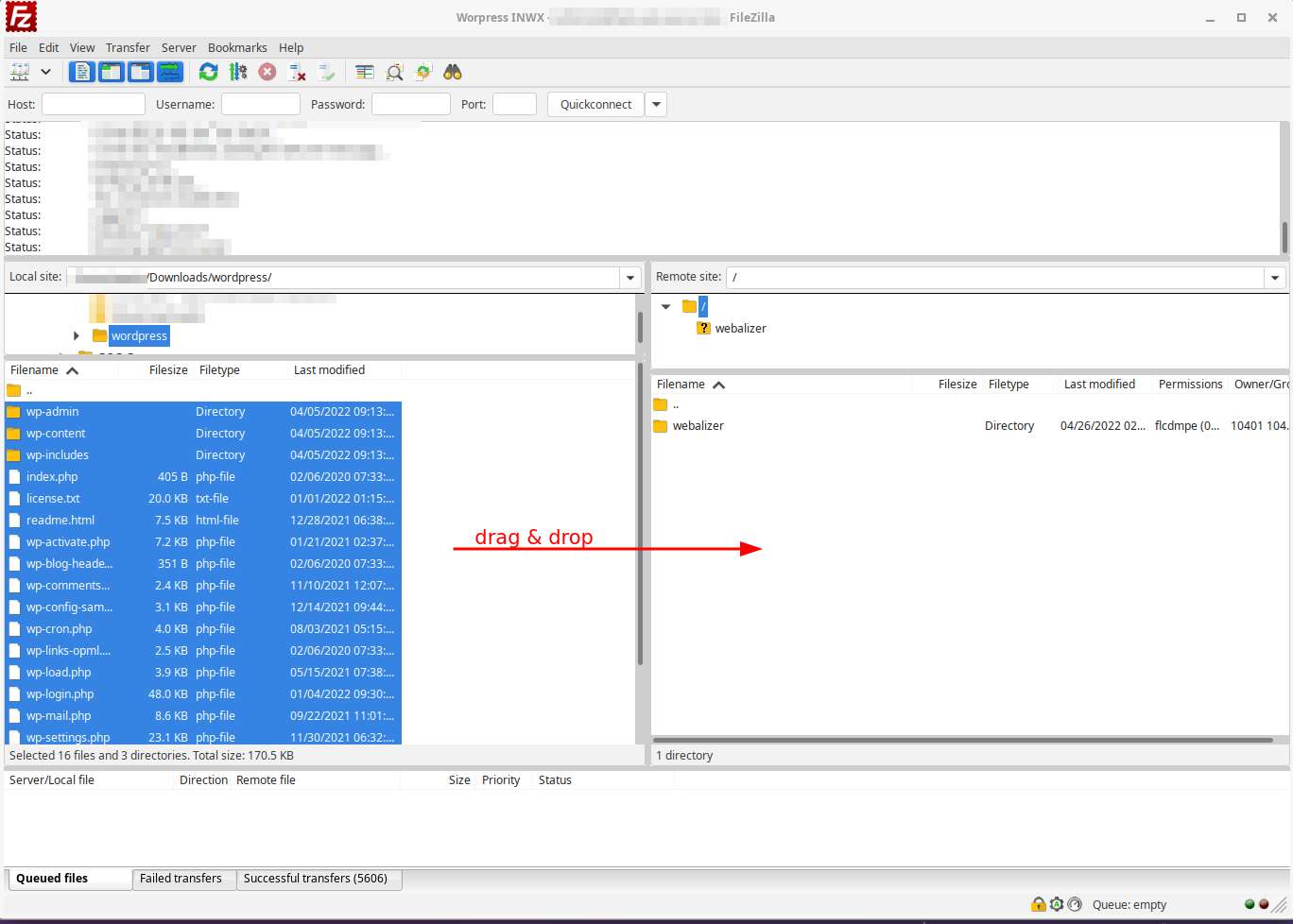This screenshot has height=924, width=1293.
Task: Select the wp-content folder icon
Action: pos(14,434)
